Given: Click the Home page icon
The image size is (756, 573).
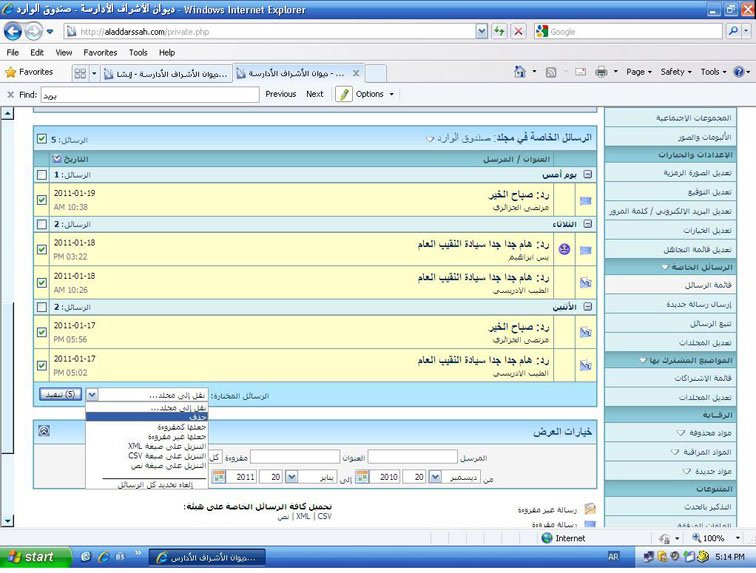Looking at the screenshot, I should click(x=520, y=72).
